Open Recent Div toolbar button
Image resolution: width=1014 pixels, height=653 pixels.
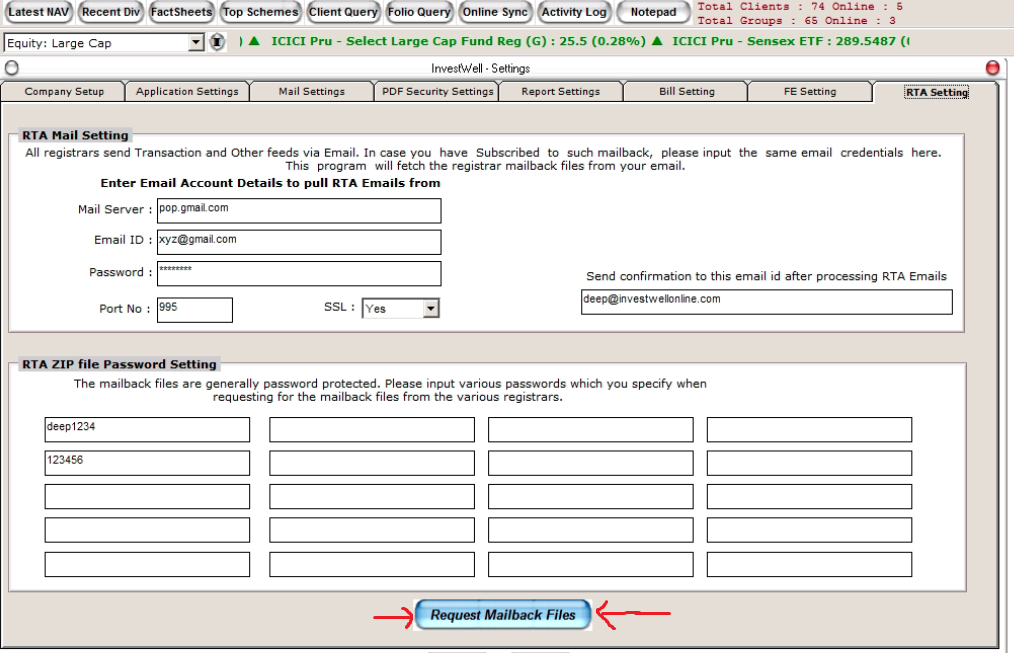(x=111, y=12)
